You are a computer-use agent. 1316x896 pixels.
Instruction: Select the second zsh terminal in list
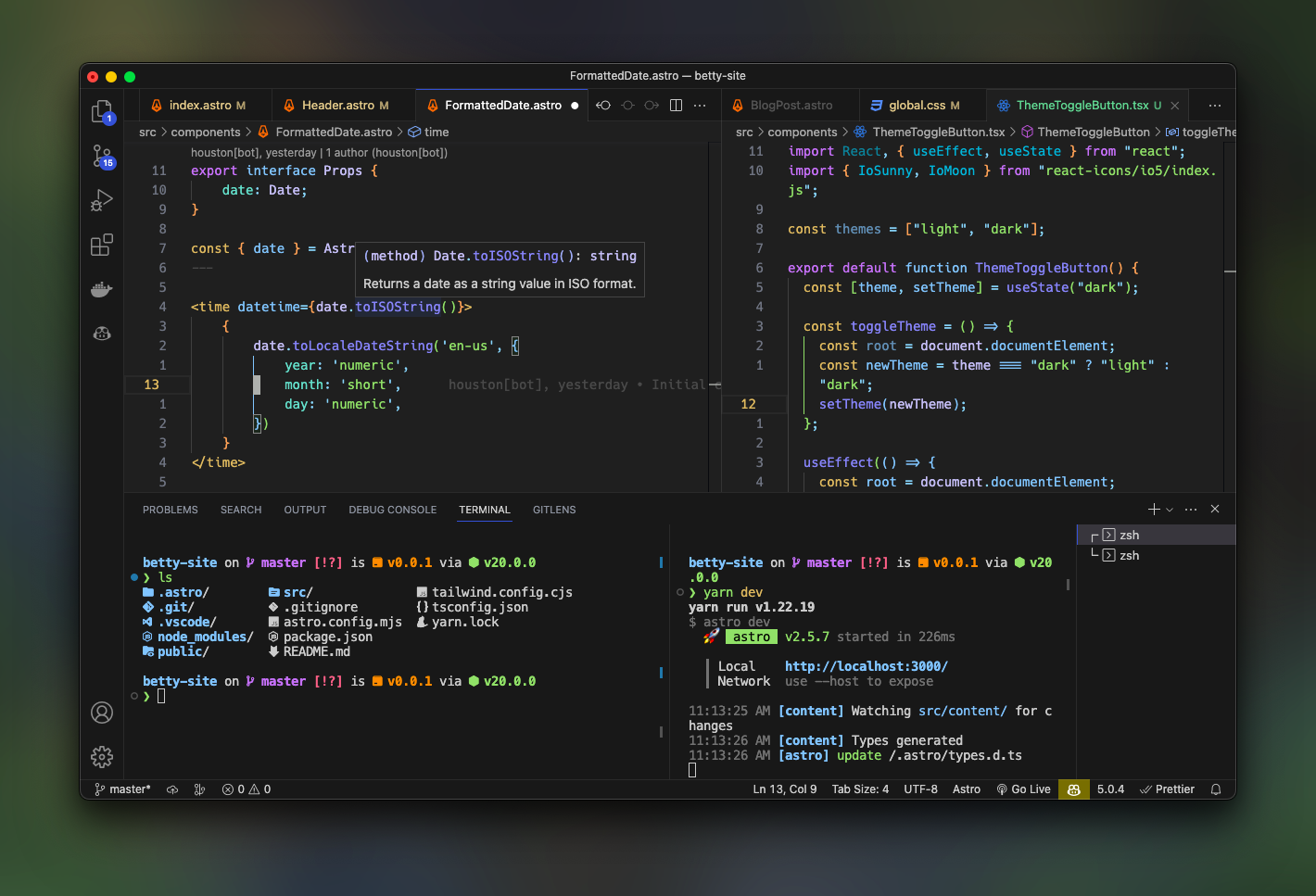[1157, 555]
